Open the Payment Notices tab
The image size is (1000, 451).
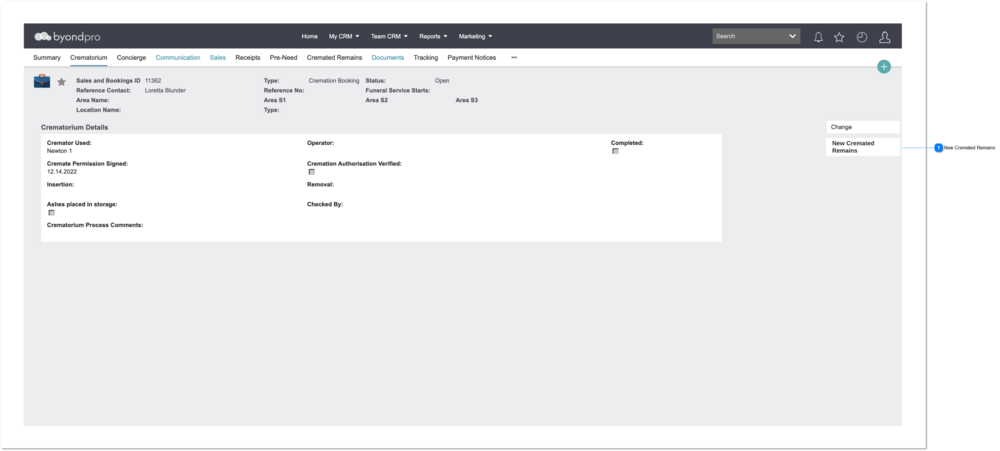coord(471,57)
